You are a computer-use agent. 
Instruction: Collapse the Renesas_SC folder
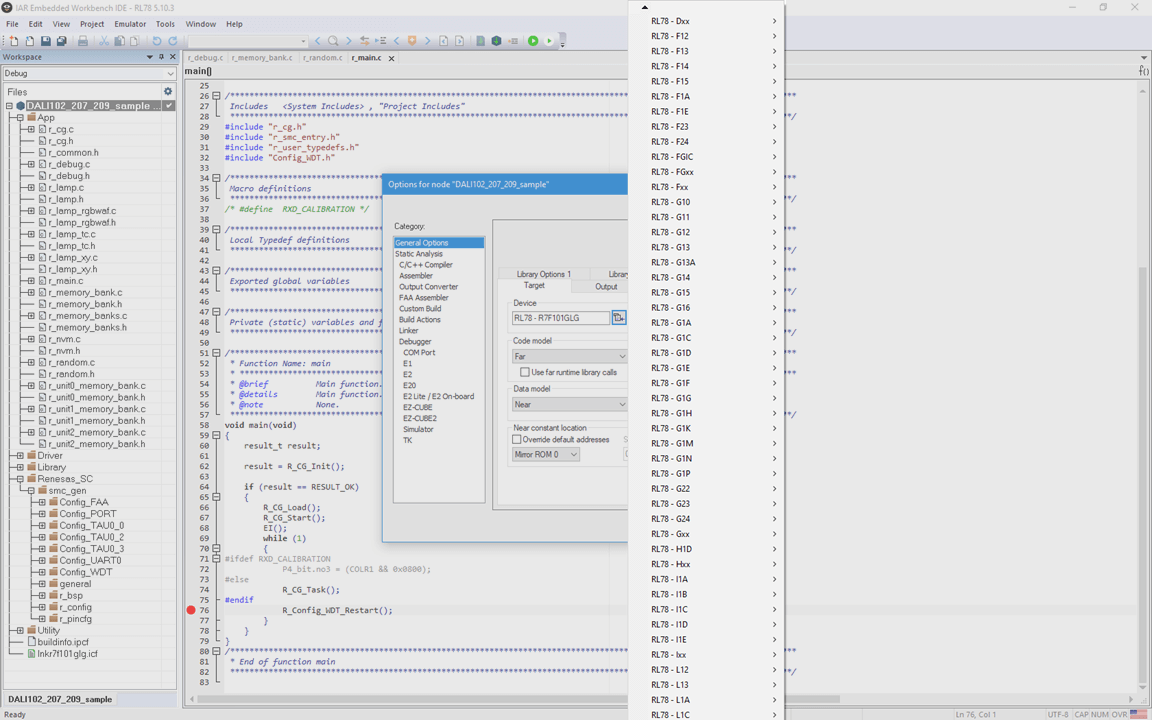[20, 479]
